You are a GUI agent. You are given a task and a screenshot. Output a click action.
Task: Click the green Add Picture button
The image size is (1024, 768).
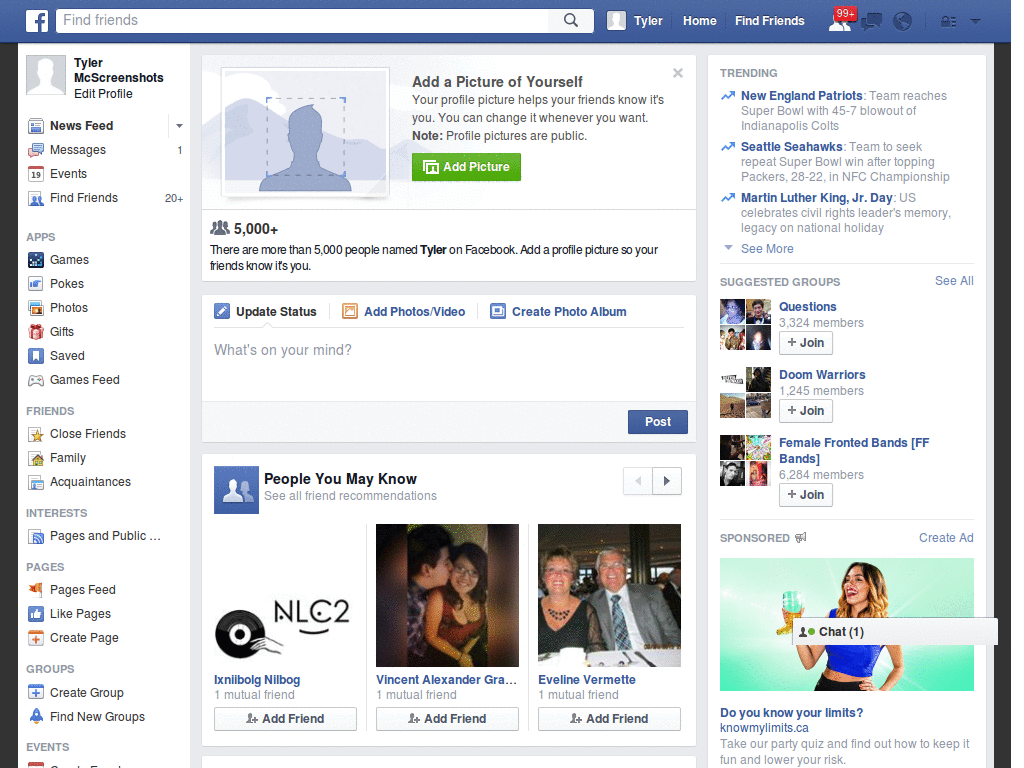pos(466,167)
